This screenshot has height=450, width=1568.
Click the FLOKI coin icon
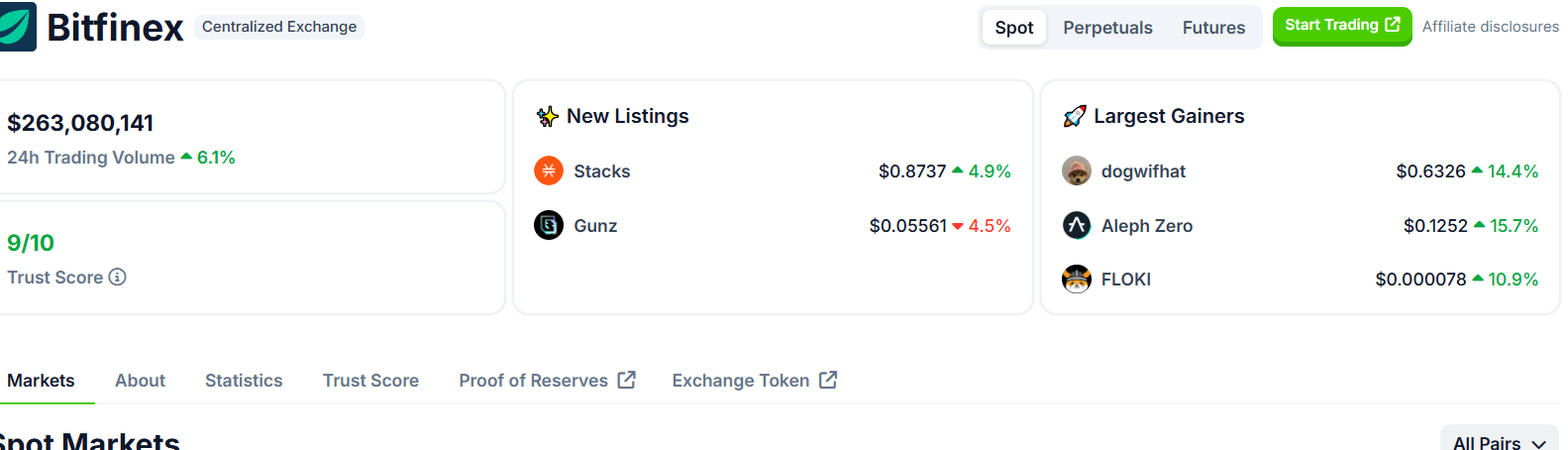(1077, 280)
